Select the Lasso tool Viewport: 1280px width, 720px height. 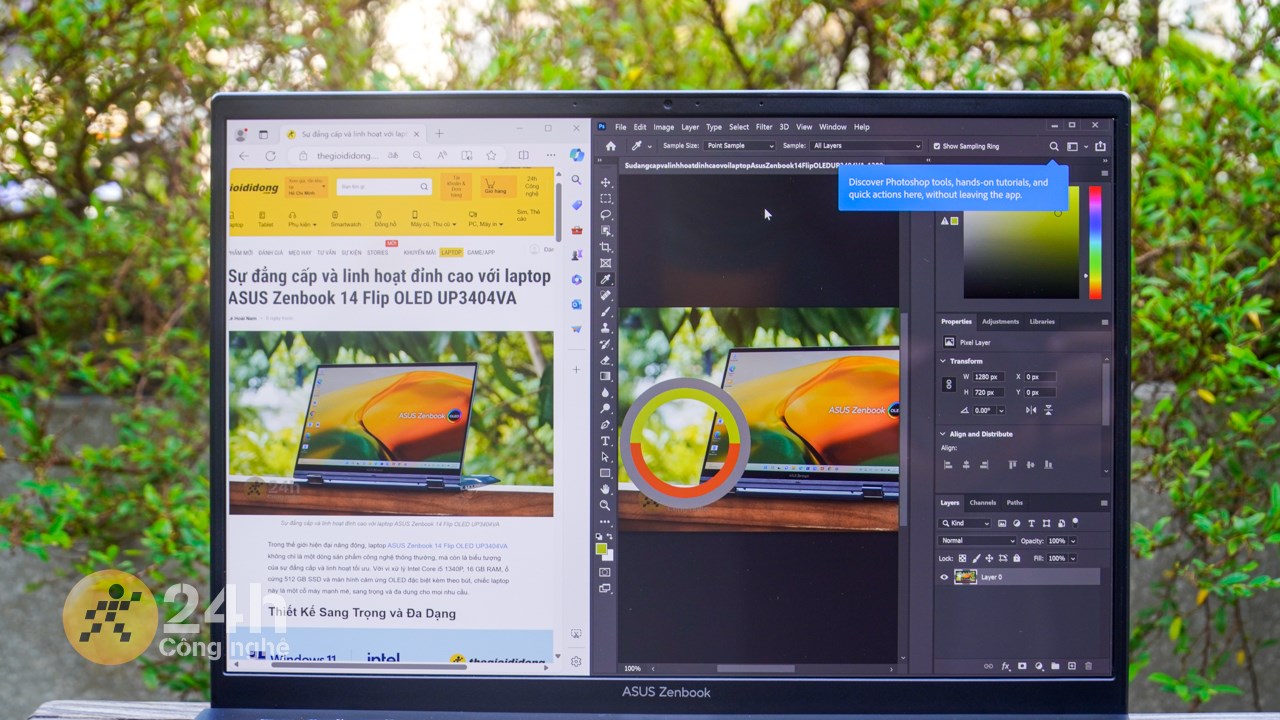[605, 215]
